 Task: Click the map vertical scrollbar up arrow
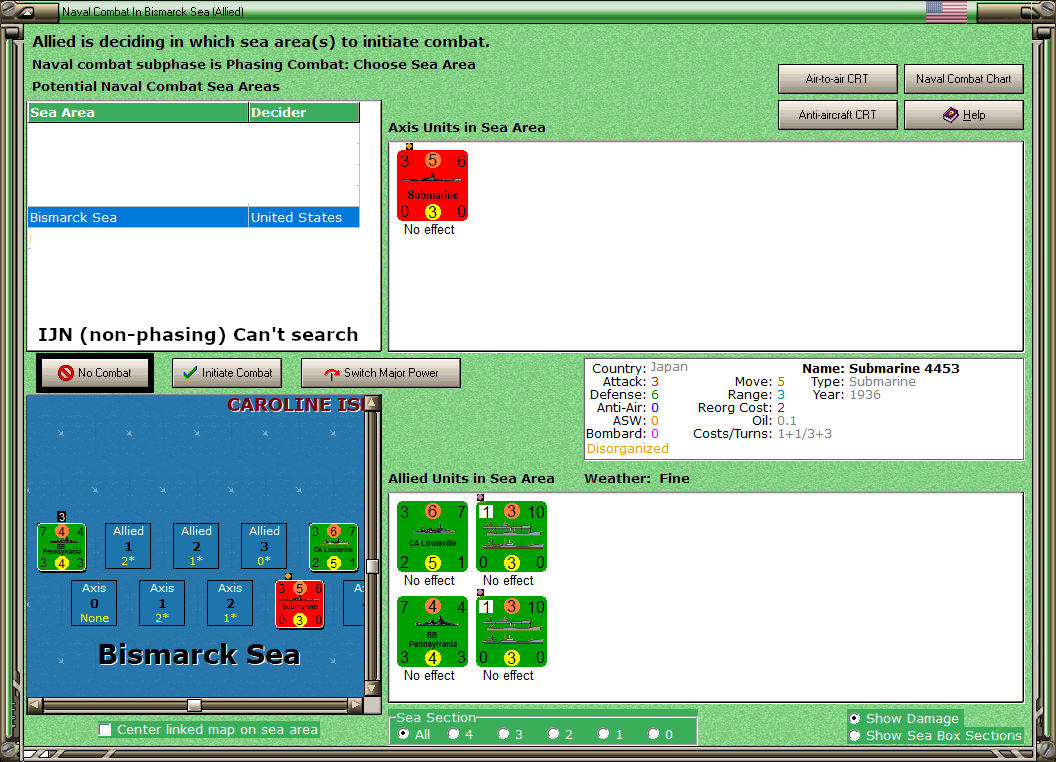point(372,403)
